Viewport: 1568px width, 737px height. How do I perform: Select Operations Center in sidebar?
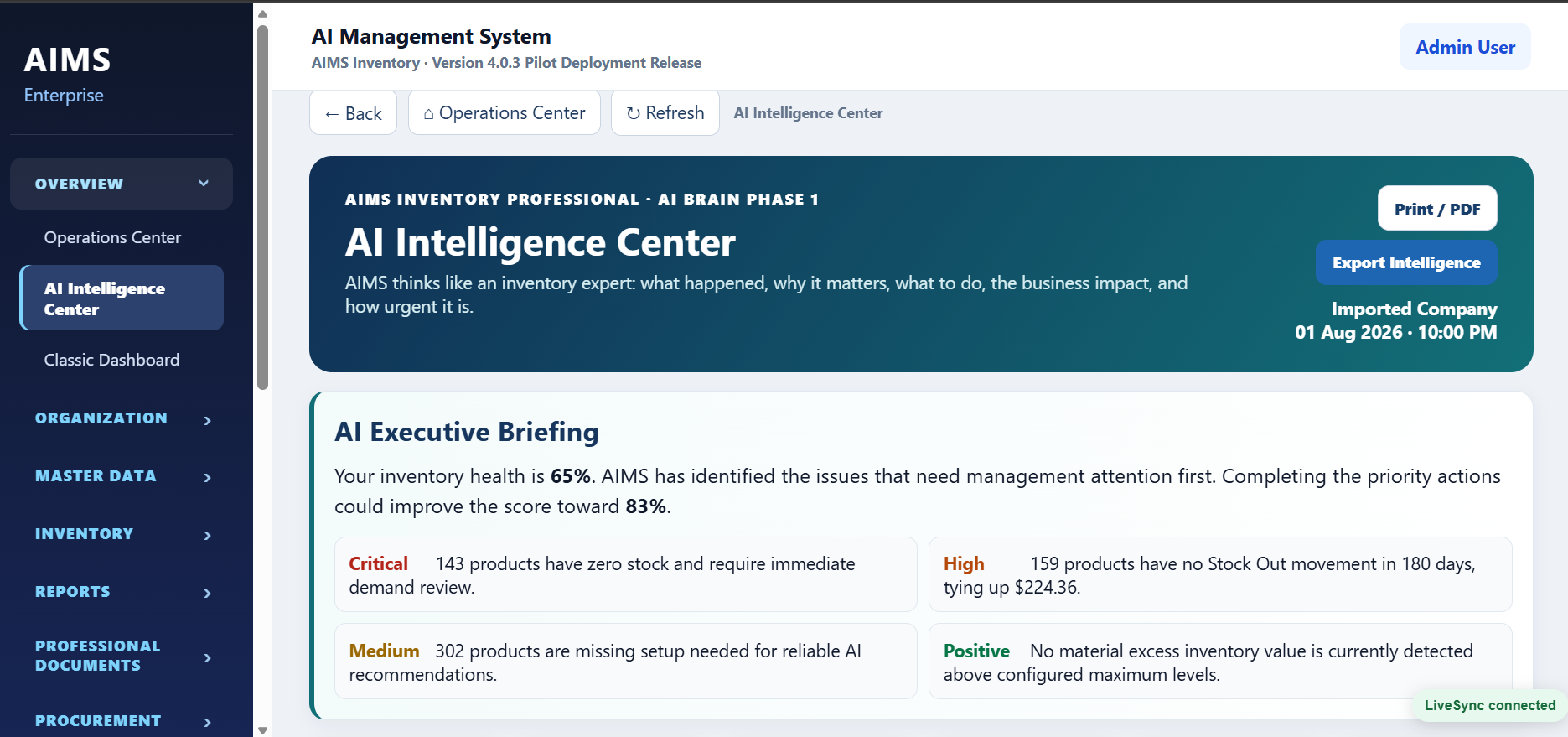[x=112, y=237]
